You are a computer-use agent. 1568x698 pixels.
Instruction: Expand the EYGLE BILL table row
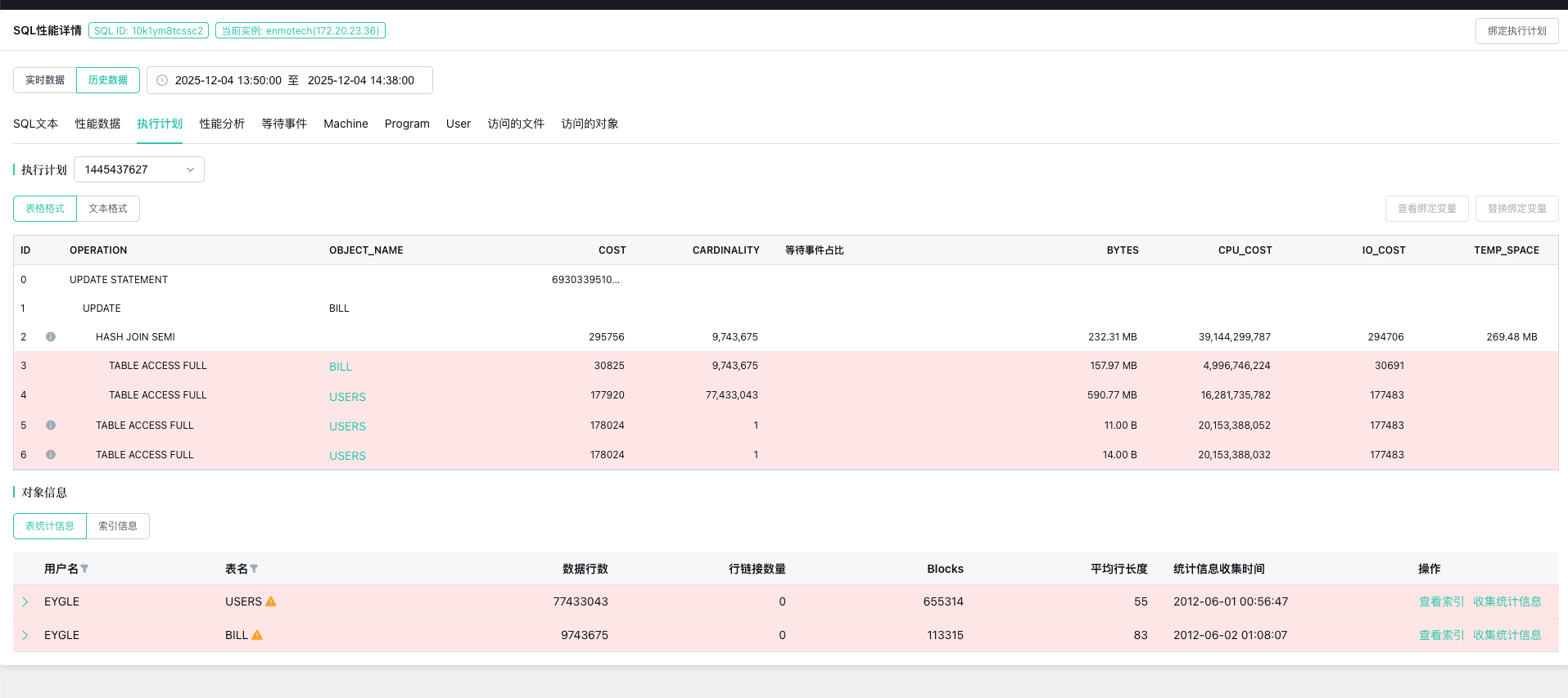(25, 635)
